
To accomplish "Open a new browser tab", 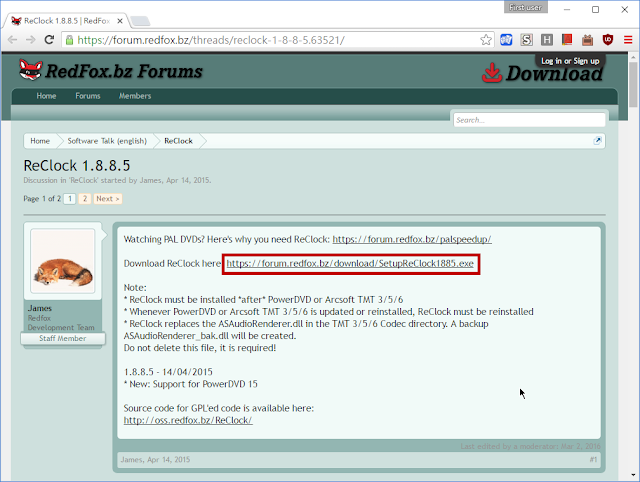I will click(x=140, y=21).
